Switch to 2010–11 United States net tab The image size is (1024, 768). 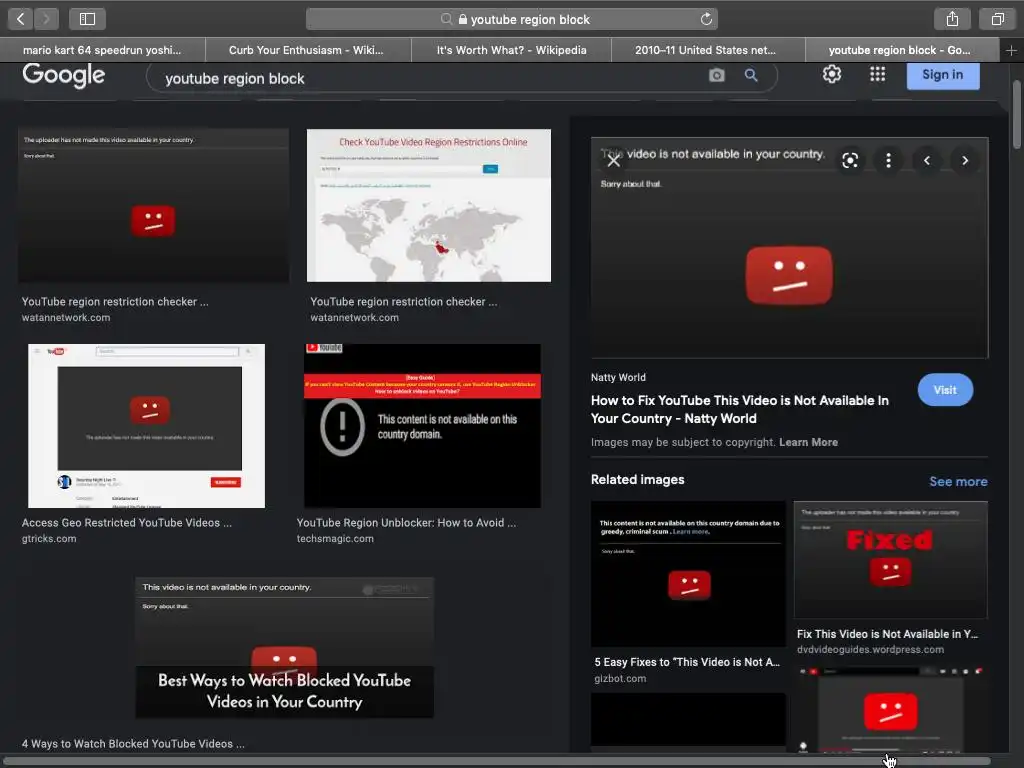708,50
